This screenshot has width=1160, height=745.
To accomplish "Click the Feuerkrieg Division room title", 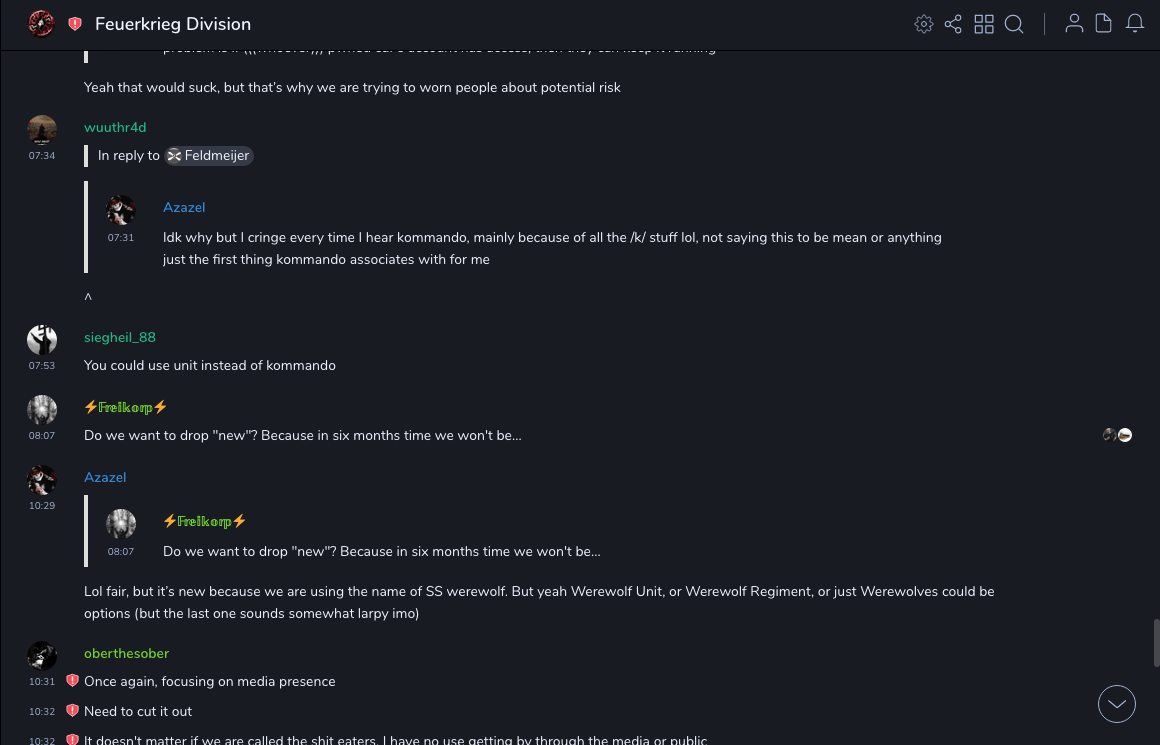I will click(x=173, y=24).
